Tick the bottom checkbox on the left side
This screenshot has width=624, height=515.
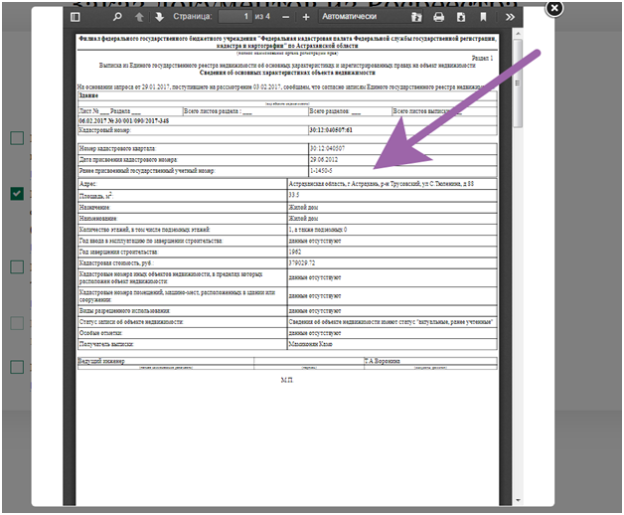pyautogui.click(x=17, y=367)
